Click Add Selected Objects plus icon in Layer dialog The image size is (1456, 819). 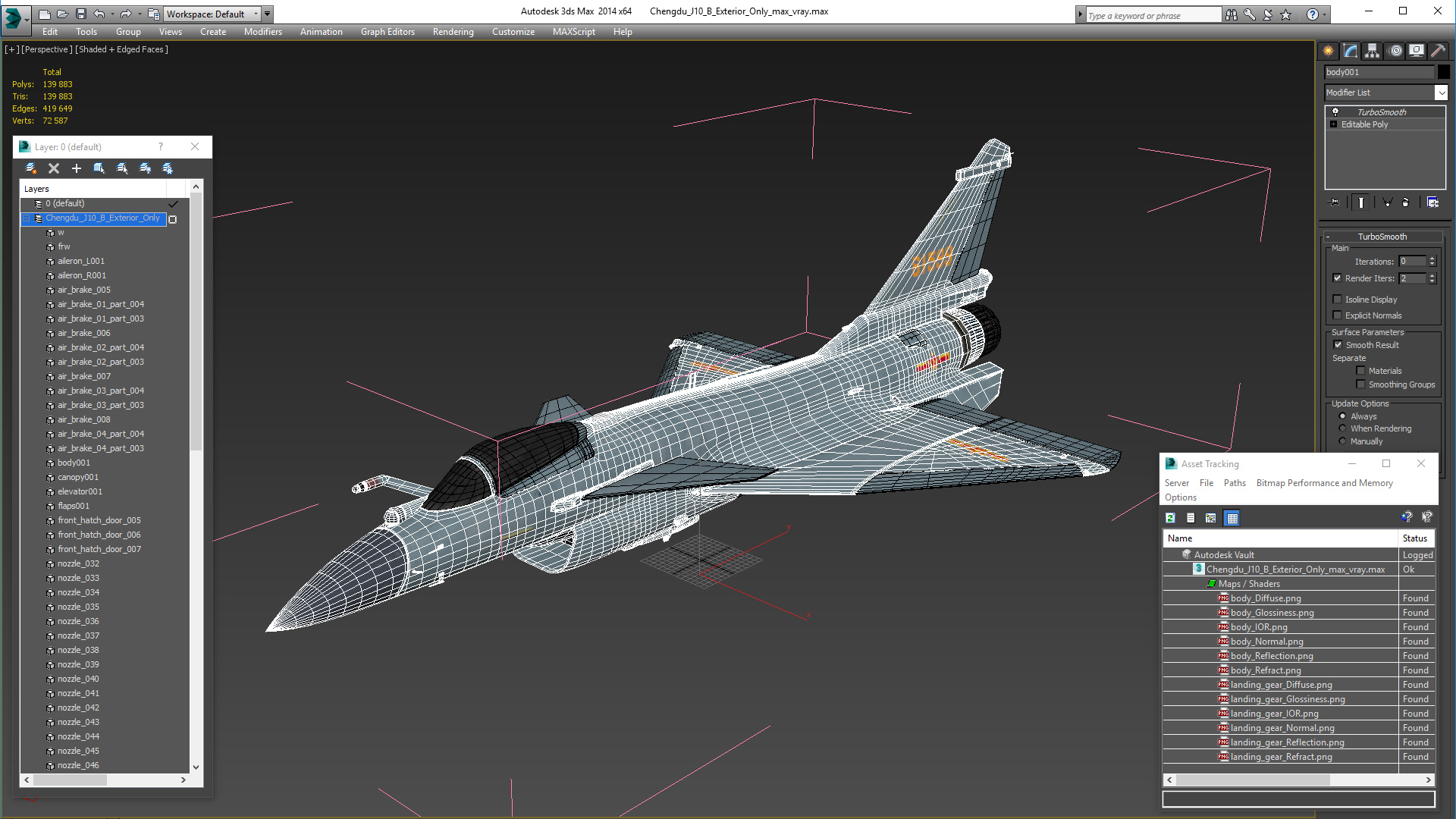click(x=77, y=168)
